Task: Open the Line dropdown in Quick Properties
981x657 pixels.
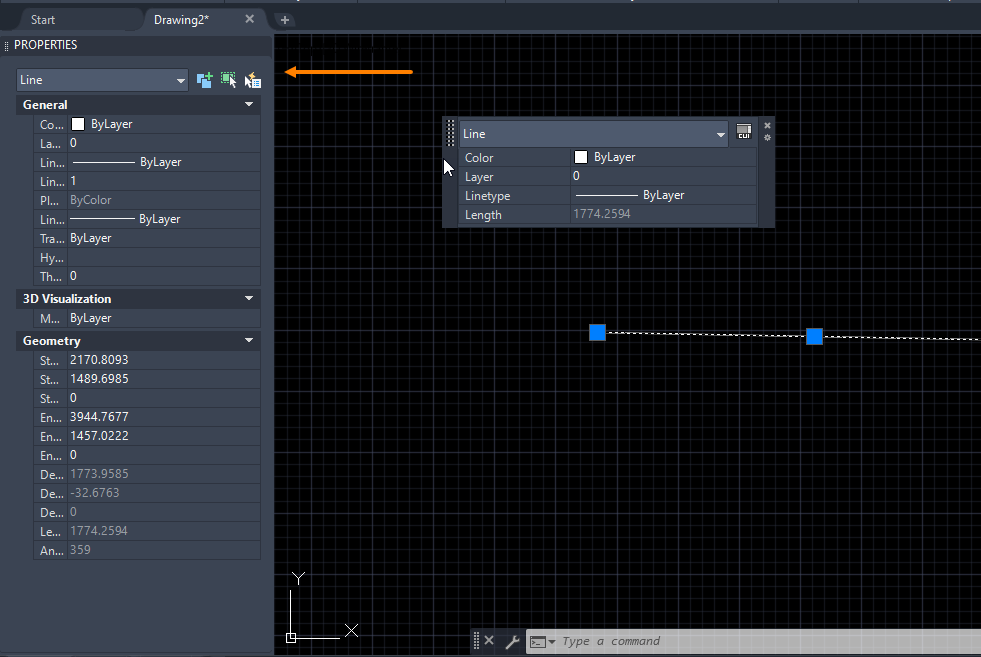Action: (x=594, y=134)
